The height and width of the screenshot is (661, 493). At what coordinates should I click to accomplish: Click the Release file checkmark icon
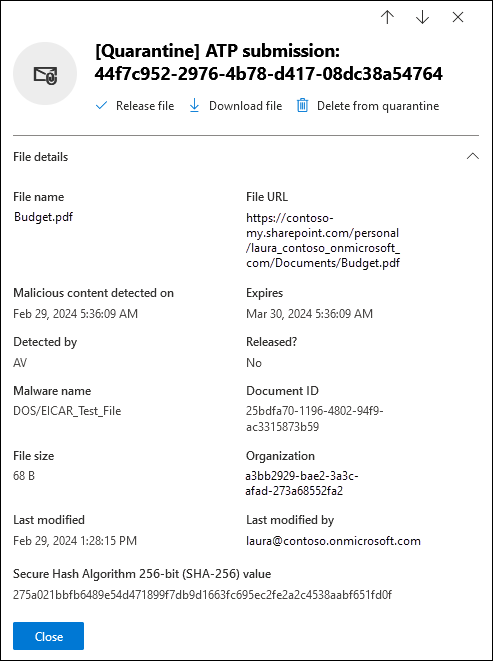pos(102,105)
